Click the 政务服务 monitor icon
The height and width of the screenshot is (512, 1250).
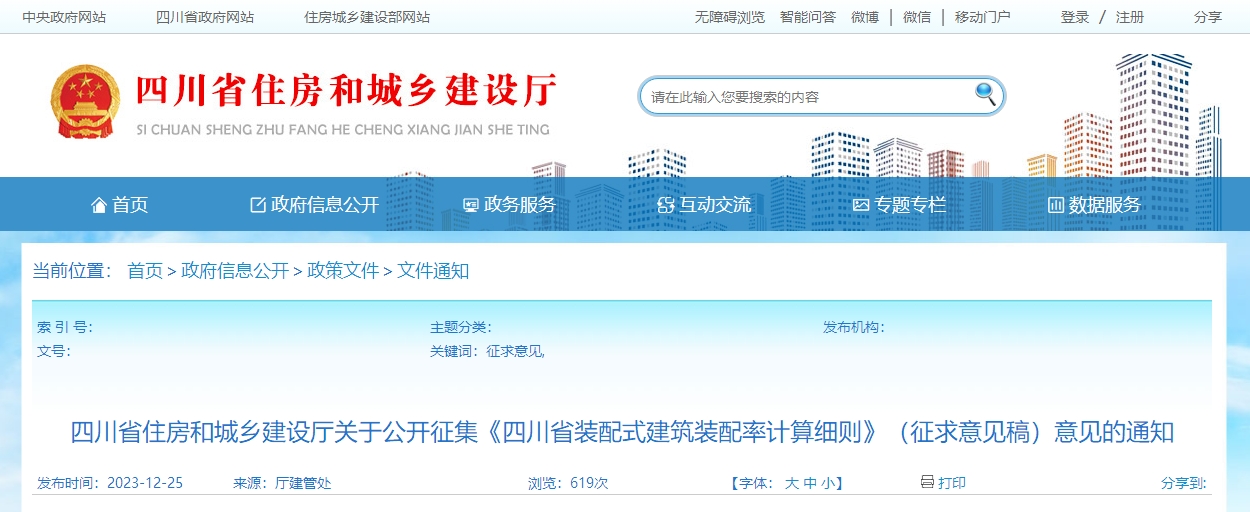471,205
